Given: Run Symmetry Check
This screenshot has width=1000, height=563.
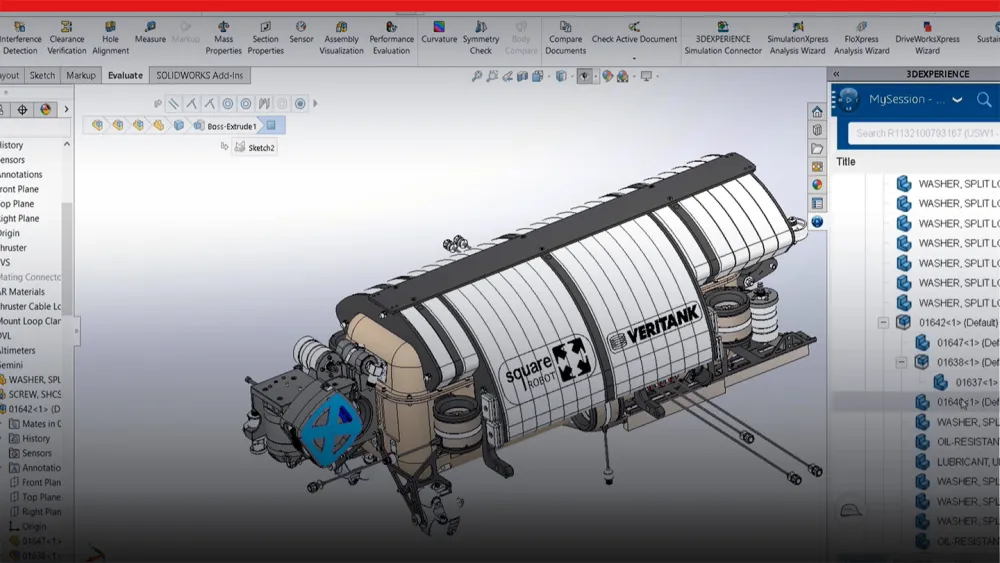Looking at the screenshot, I should click(481, 38).
